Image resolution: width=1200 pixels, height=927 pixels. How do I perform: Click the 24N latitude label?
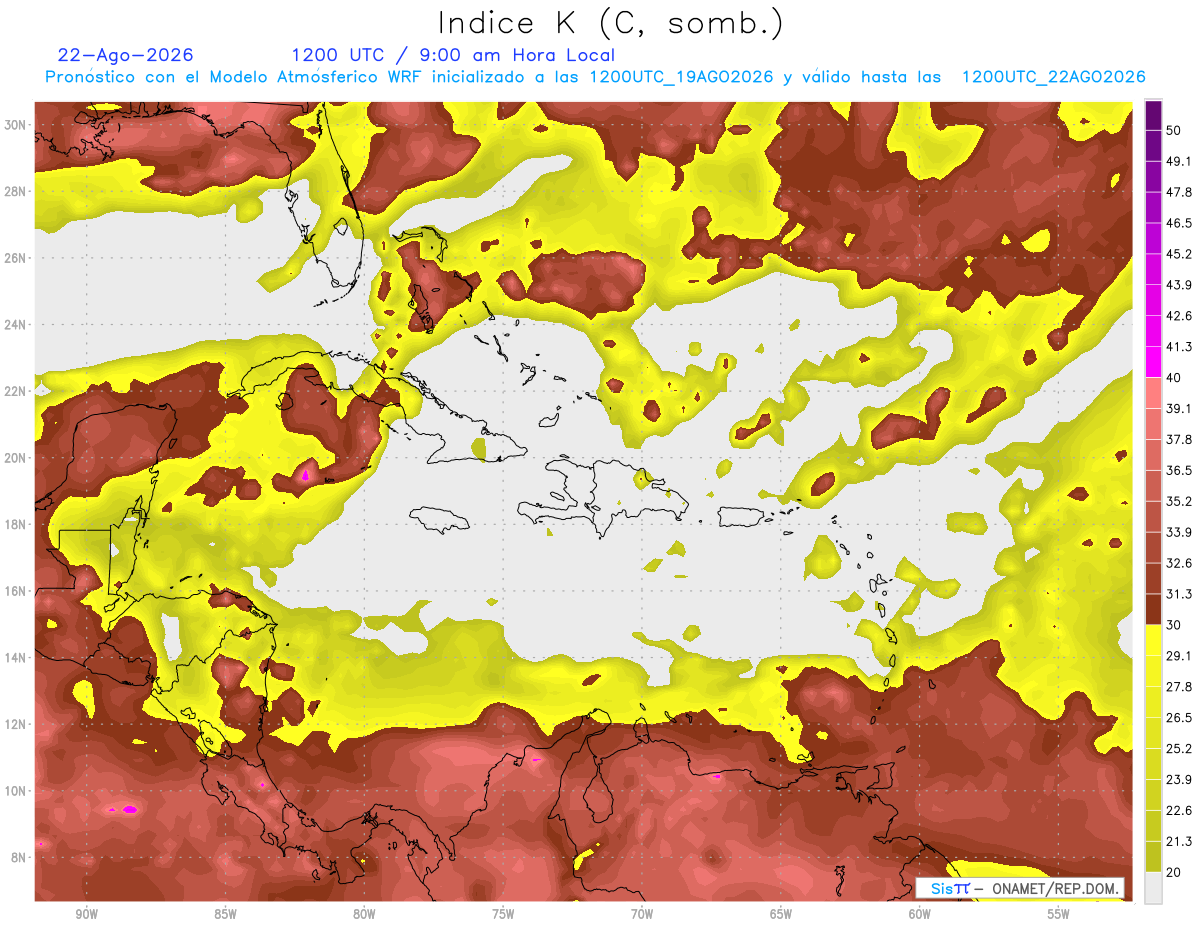(16, 325)
